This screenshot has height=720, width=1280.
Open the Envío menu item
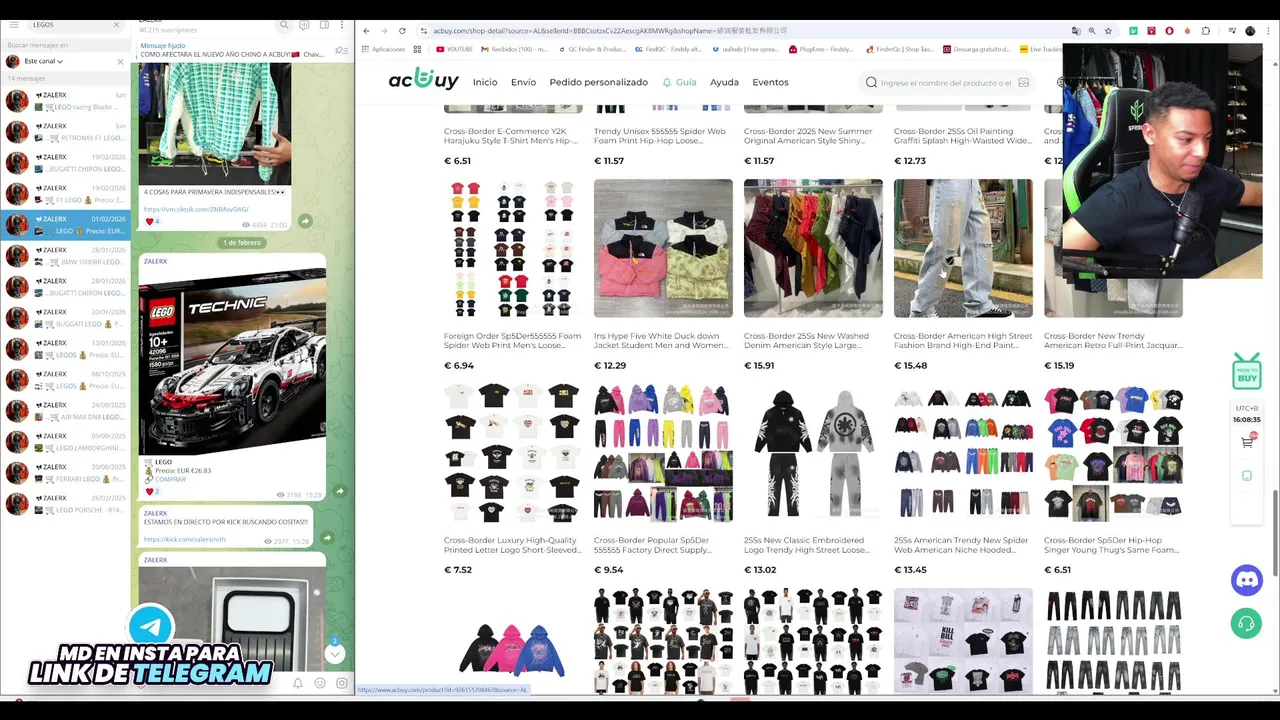click(523, 82)
